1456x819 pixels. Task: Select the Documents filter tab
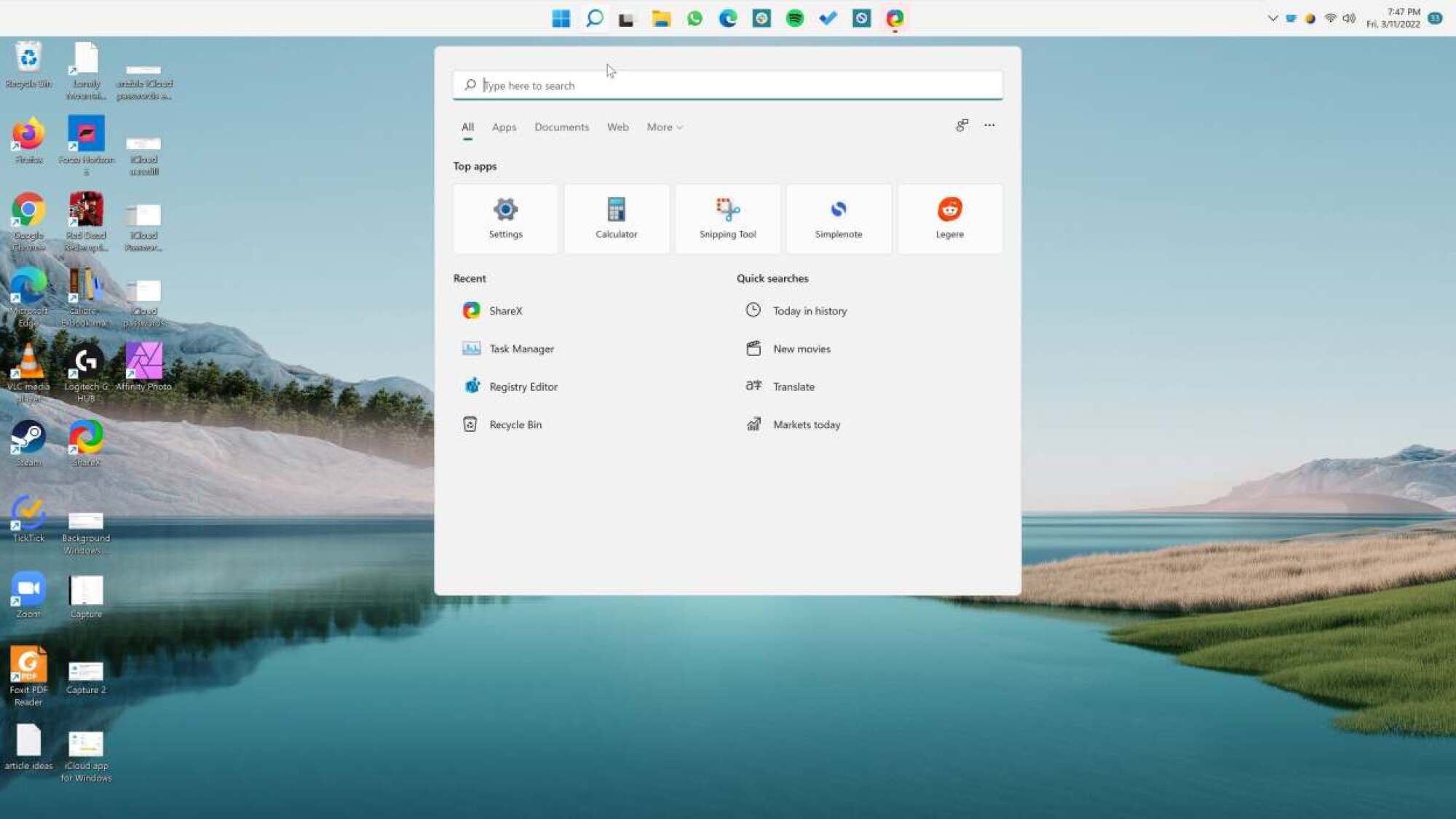(x=561, y=127)
